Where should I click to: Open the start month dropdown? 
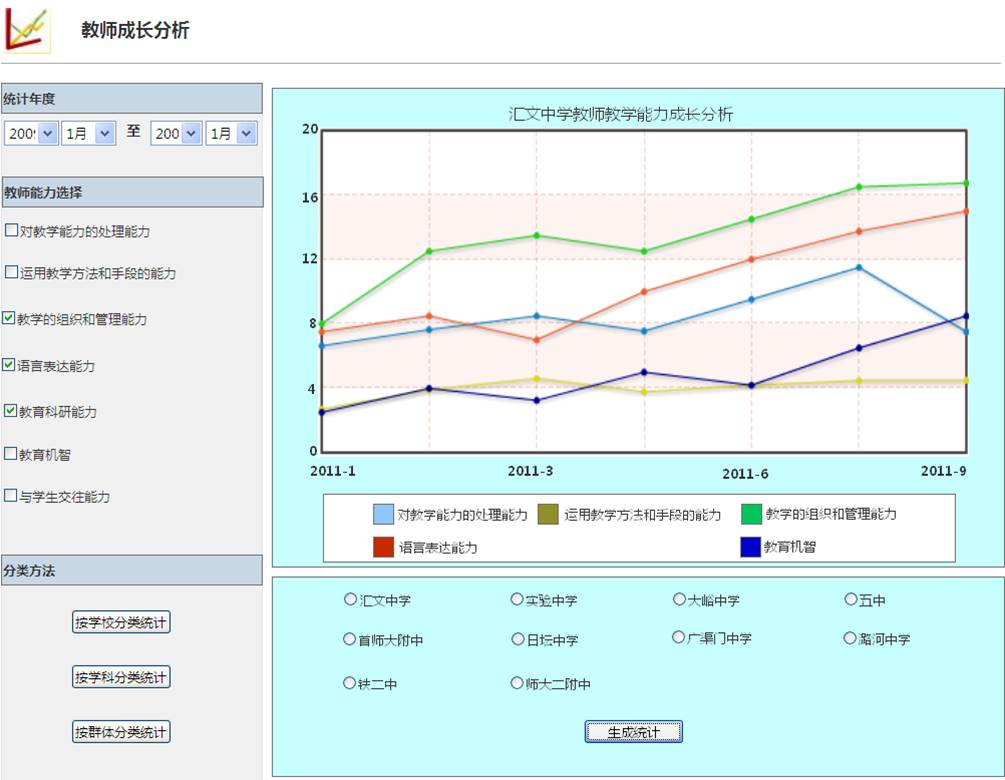[x=88, y=133]
